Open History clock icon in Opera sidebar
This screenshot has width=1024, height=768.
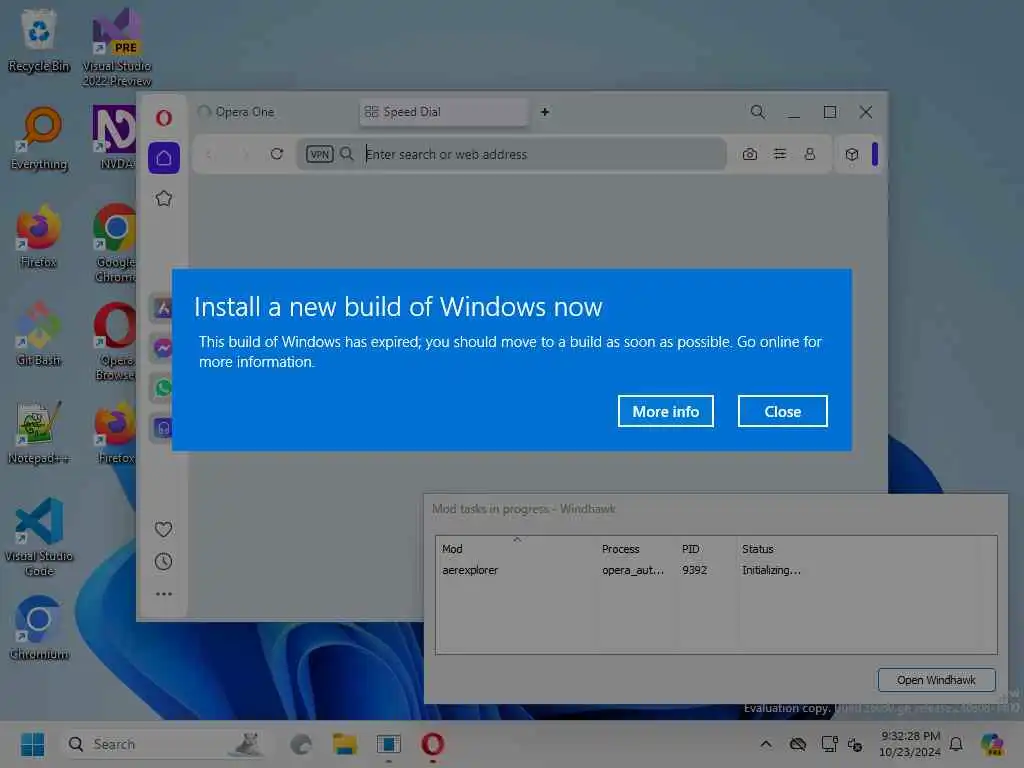(x=163, y=562)
